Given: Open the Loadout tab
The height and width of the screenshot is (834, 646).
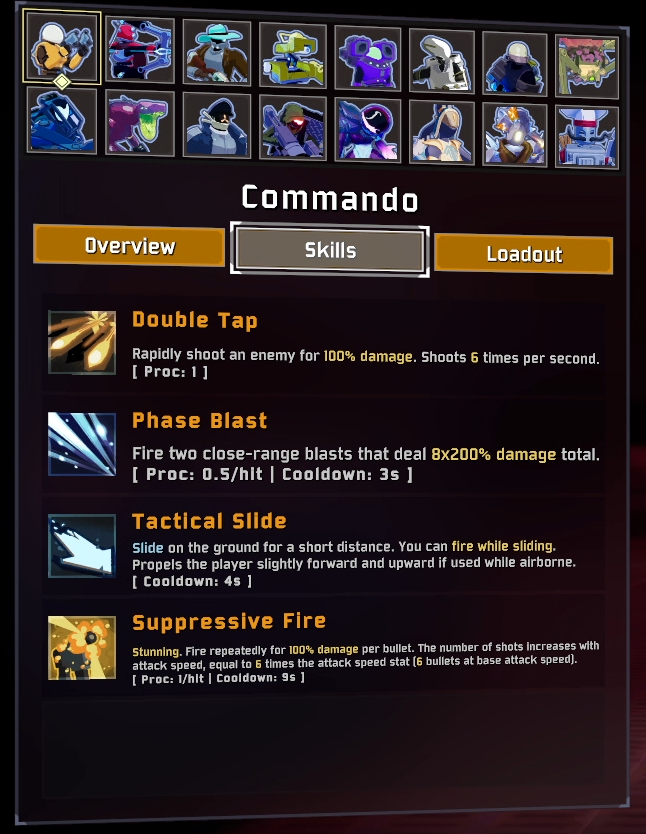Looking at the screenshot, I should [524, 254].
